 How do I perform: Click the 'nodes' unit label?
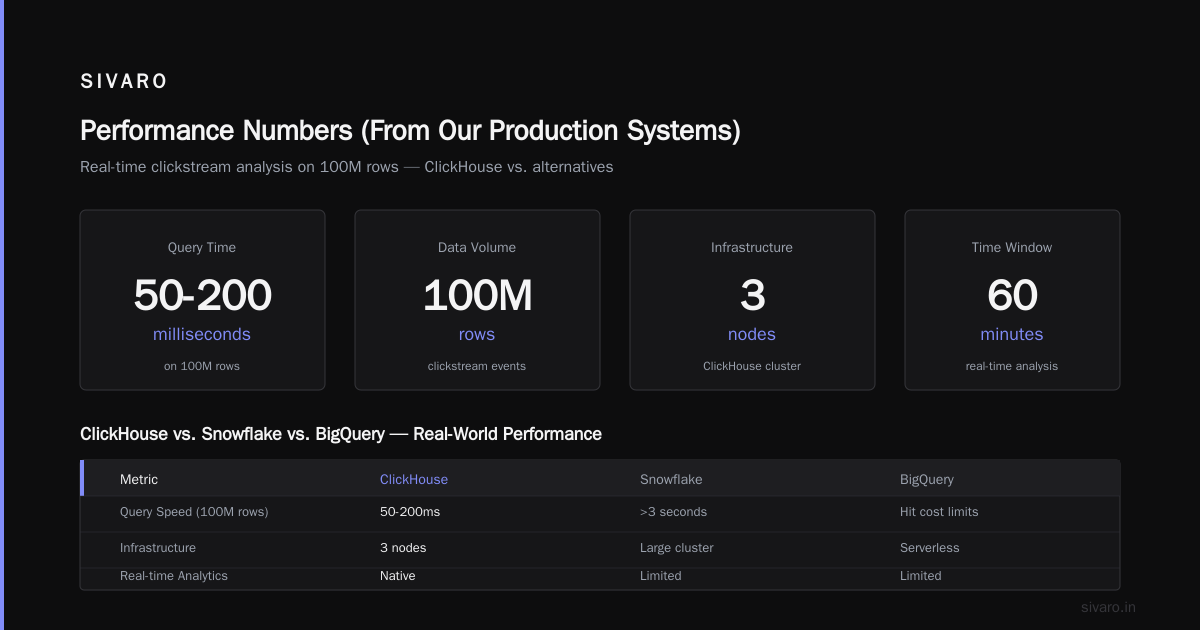pos(752,334)
